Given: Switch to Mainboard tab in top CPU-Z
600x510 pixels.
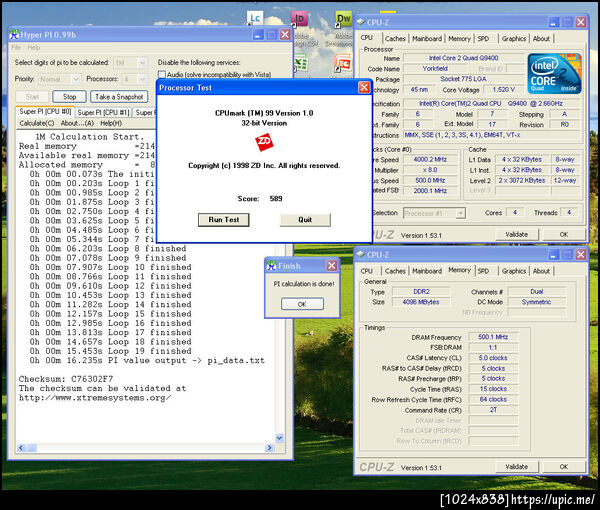Looking at the screenshot, I should point(427,39).
